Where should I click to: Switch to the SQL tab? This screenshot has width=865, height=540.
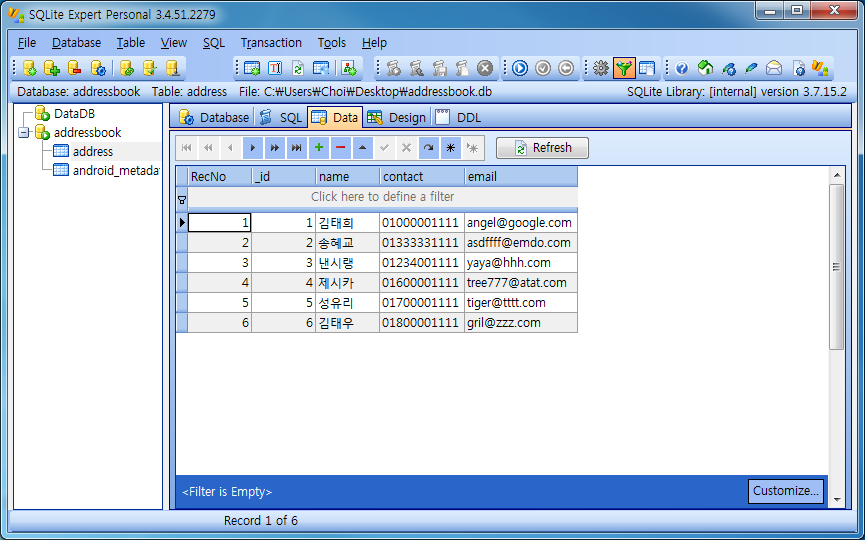pos(281,117)
